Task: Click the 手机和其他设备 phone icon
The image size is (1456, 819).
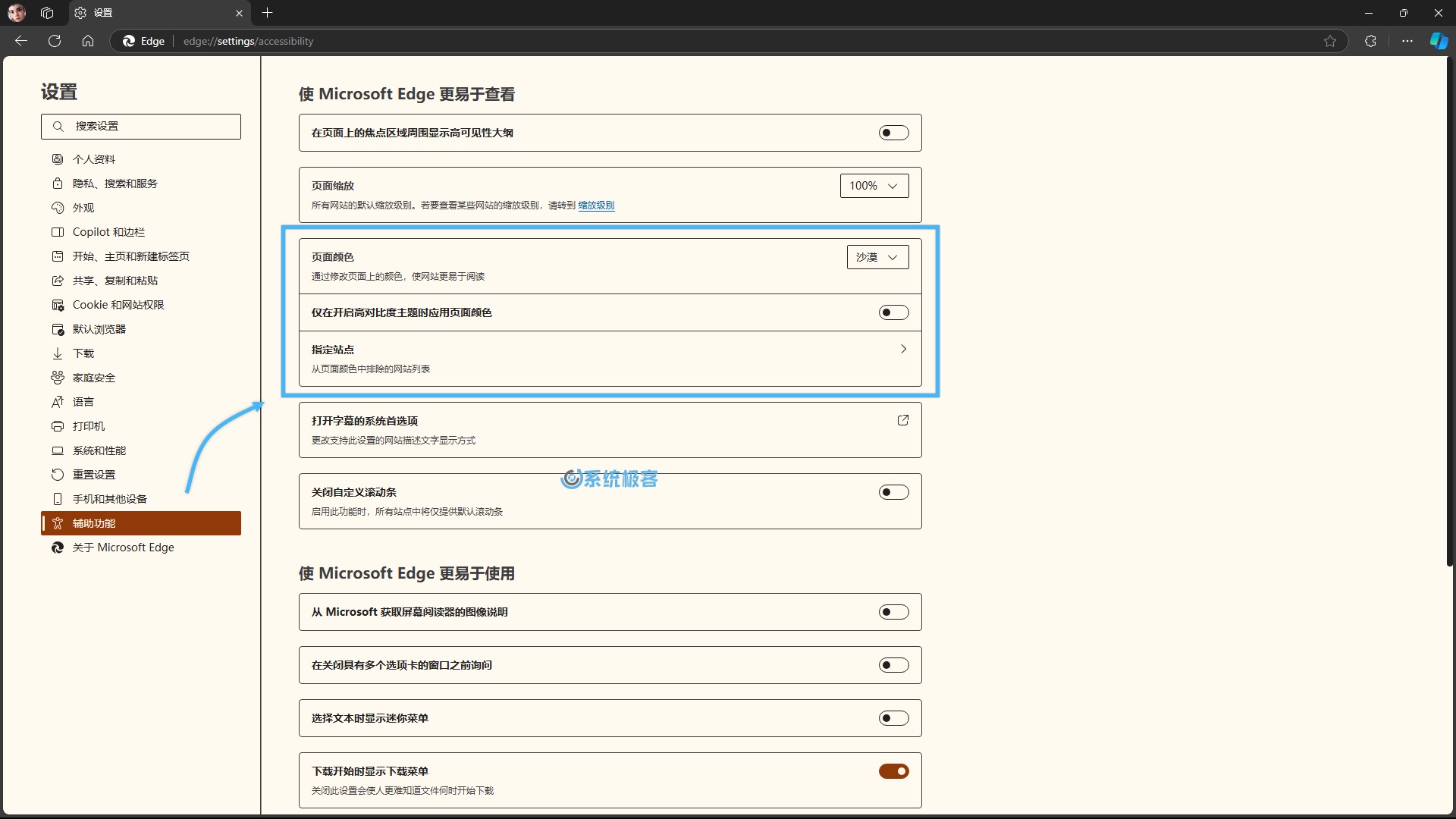Action: tap(58, 499)
